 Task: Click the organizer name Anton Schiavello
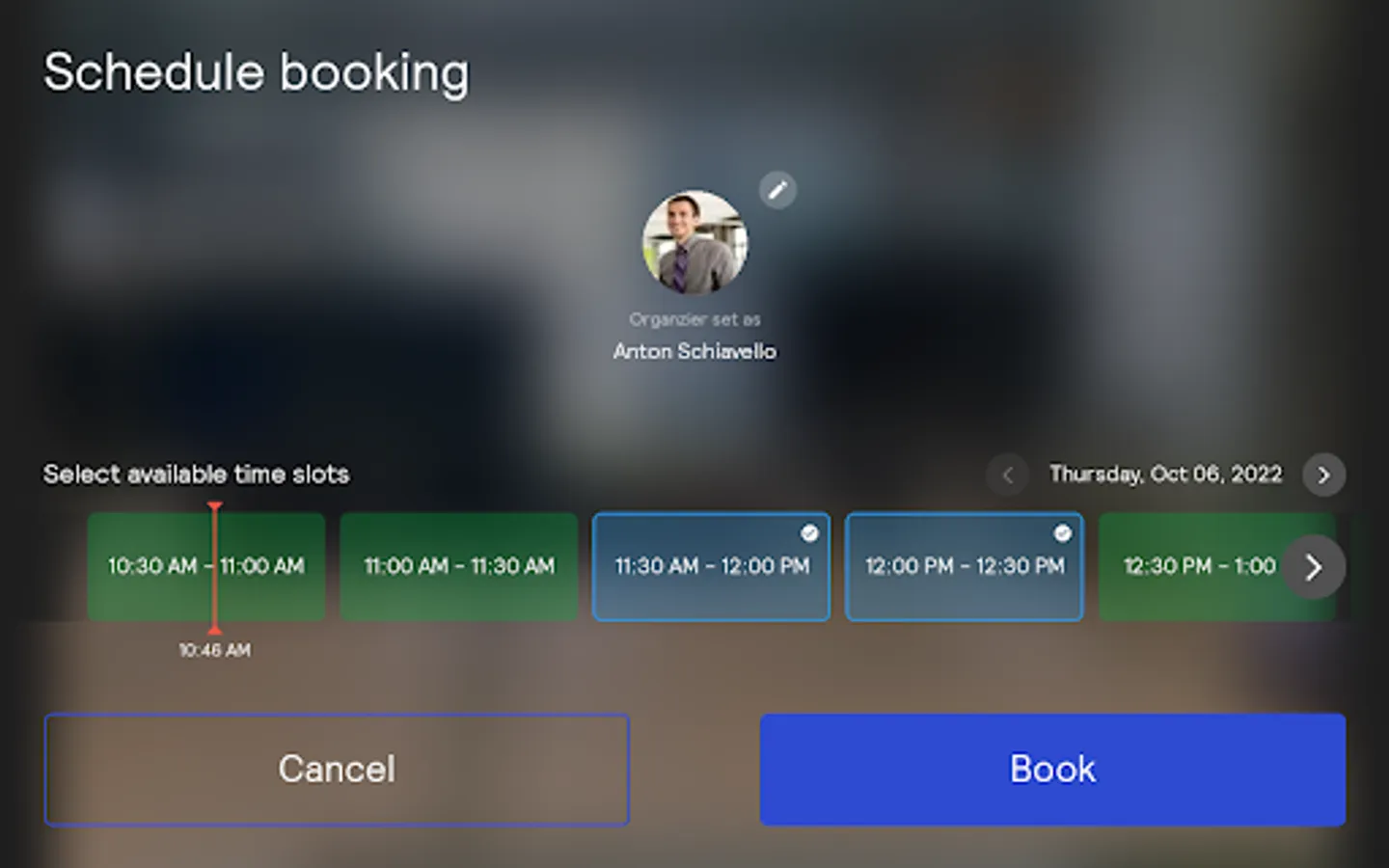(694, 351)
